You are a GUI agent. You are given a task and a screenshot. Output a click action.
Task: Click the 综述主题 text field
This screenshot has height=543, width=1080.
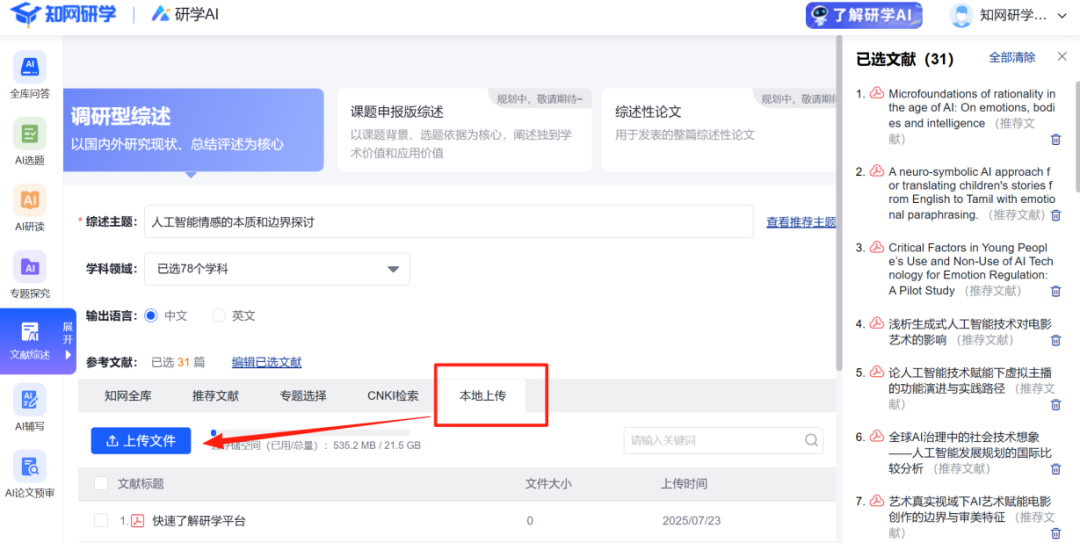pyautogui.click(x=448, y=222)
